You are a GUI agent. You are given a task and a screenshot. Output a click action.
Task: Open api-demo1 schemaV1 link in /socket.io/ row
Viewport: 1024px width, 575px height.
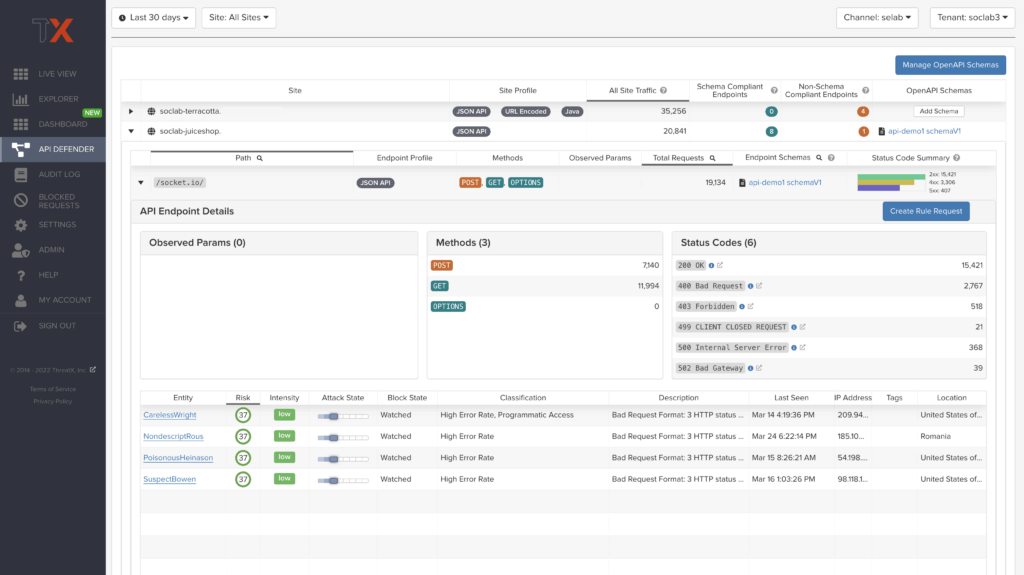click(x=784, y=183)
